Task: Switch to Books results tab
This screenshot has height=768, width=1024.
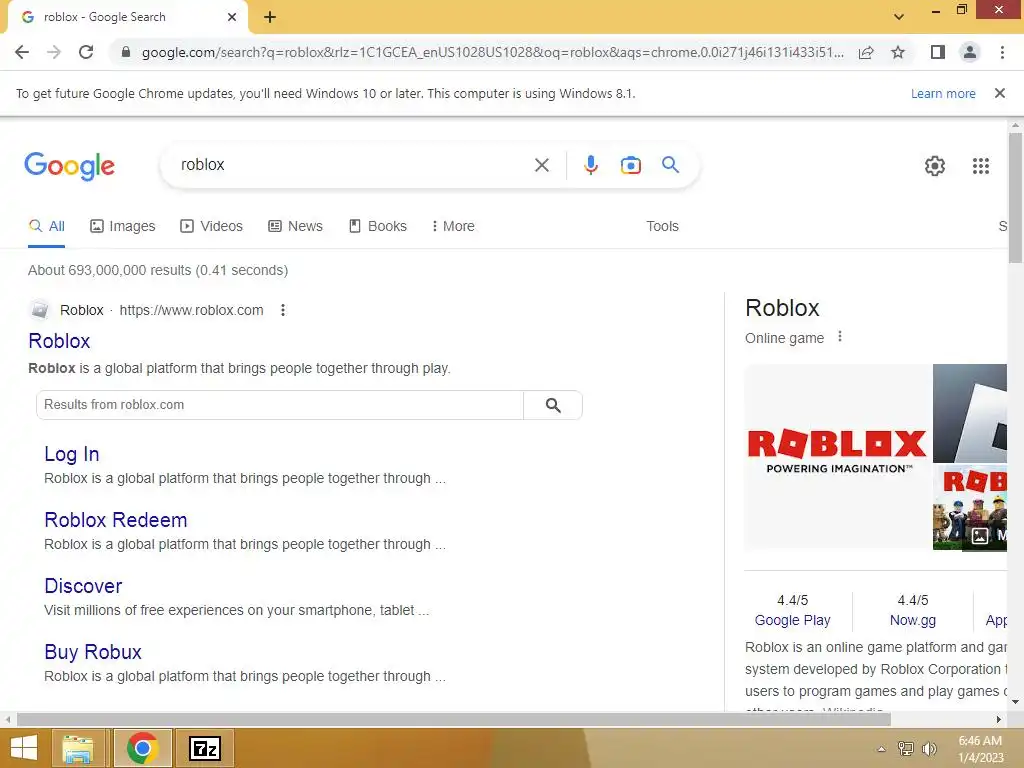Action: (x=377, y=227)
